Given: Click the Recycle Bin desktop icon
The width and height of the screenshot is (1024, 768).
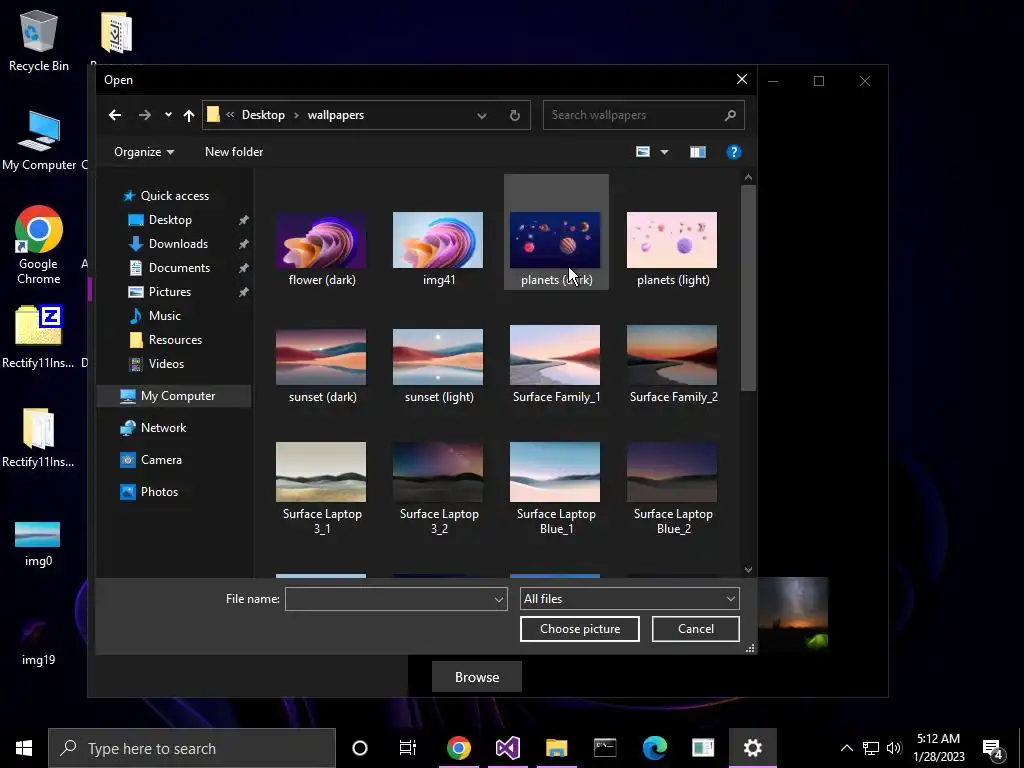Looking at the screenshot, I should 38,40.
